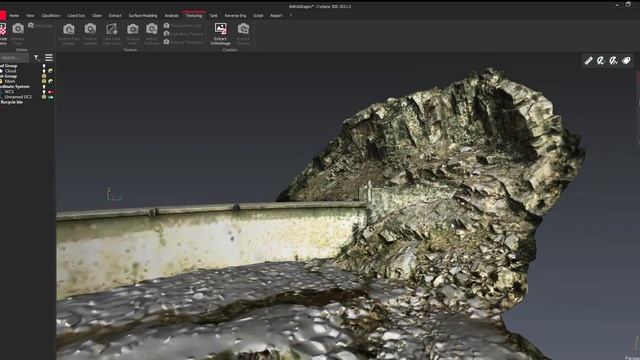This screenshot has width=640, height=360.
Task: Select the Mesh item in tree
Action: 10,81
